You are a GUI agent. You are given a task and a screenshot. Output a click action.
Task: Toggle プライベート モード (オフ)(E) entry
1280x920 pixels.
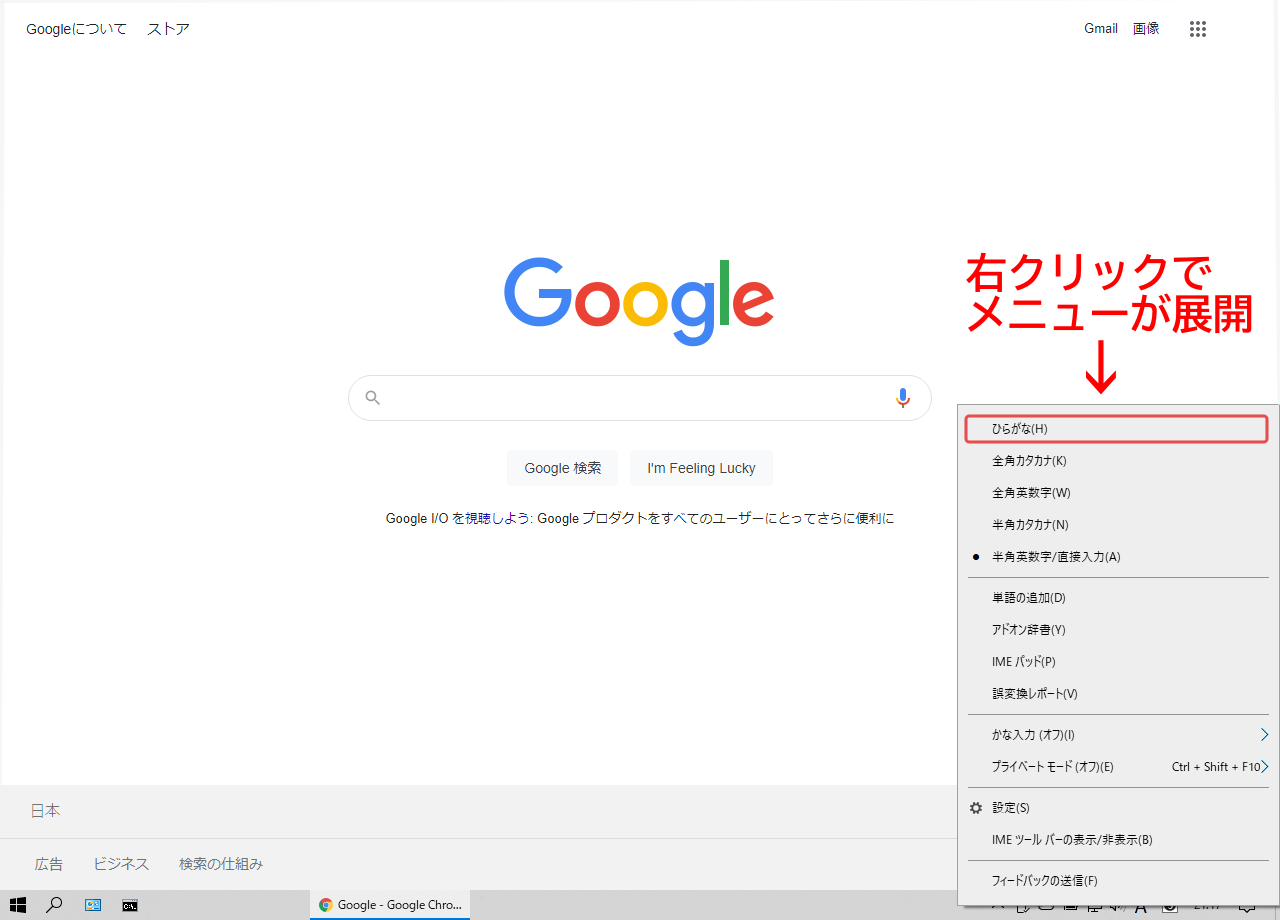click(x=1118, y=767)
